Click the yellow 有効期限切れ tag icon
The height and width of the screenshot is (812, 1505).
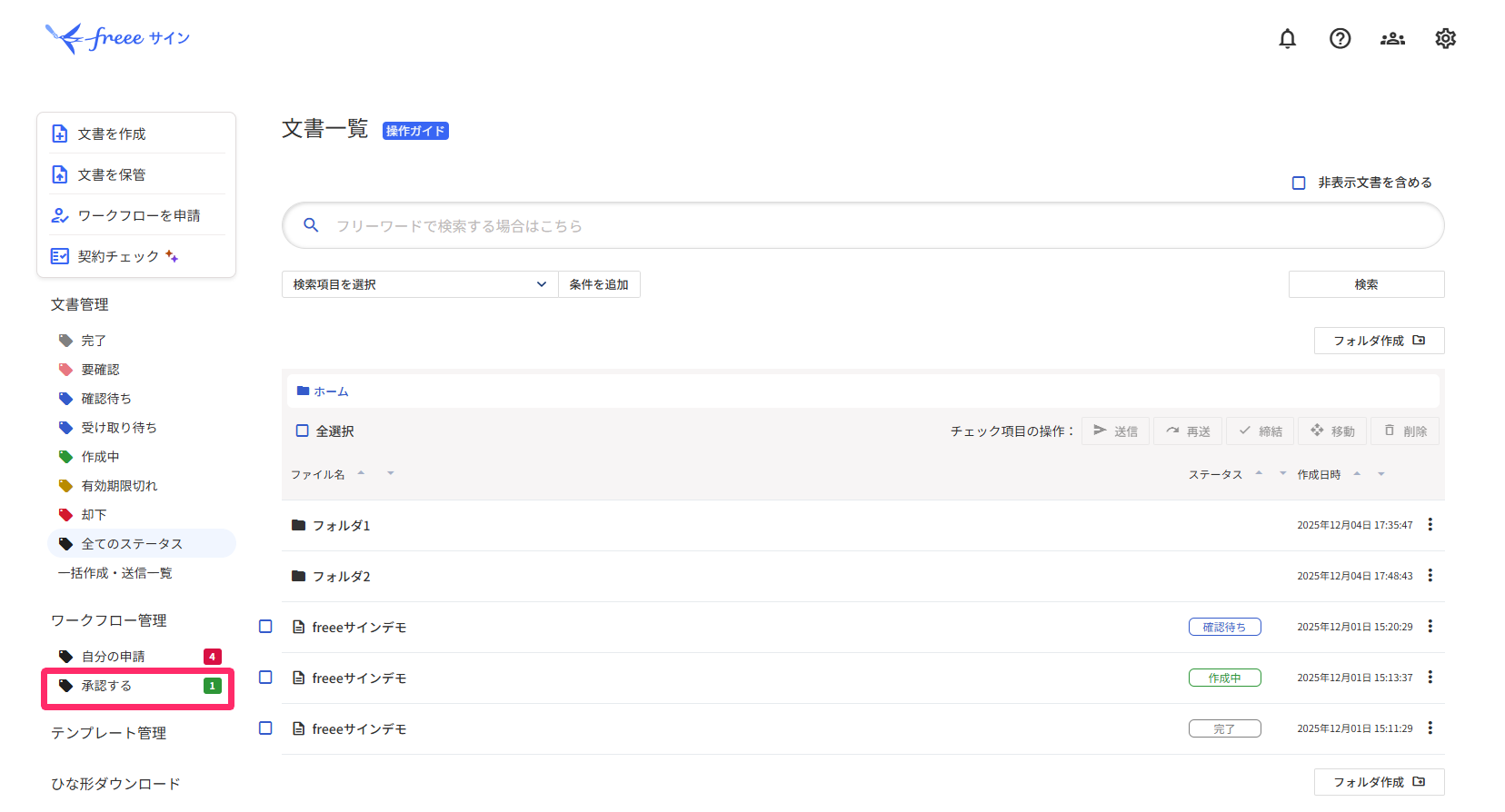pos(65,486)
